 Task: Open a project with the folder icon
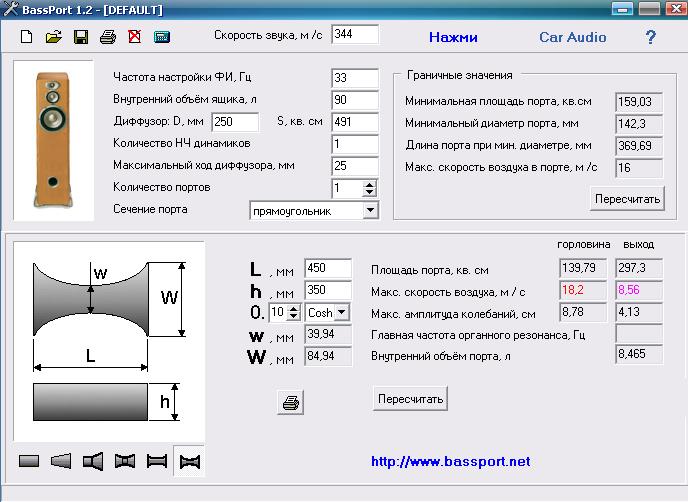click(54, 38)
